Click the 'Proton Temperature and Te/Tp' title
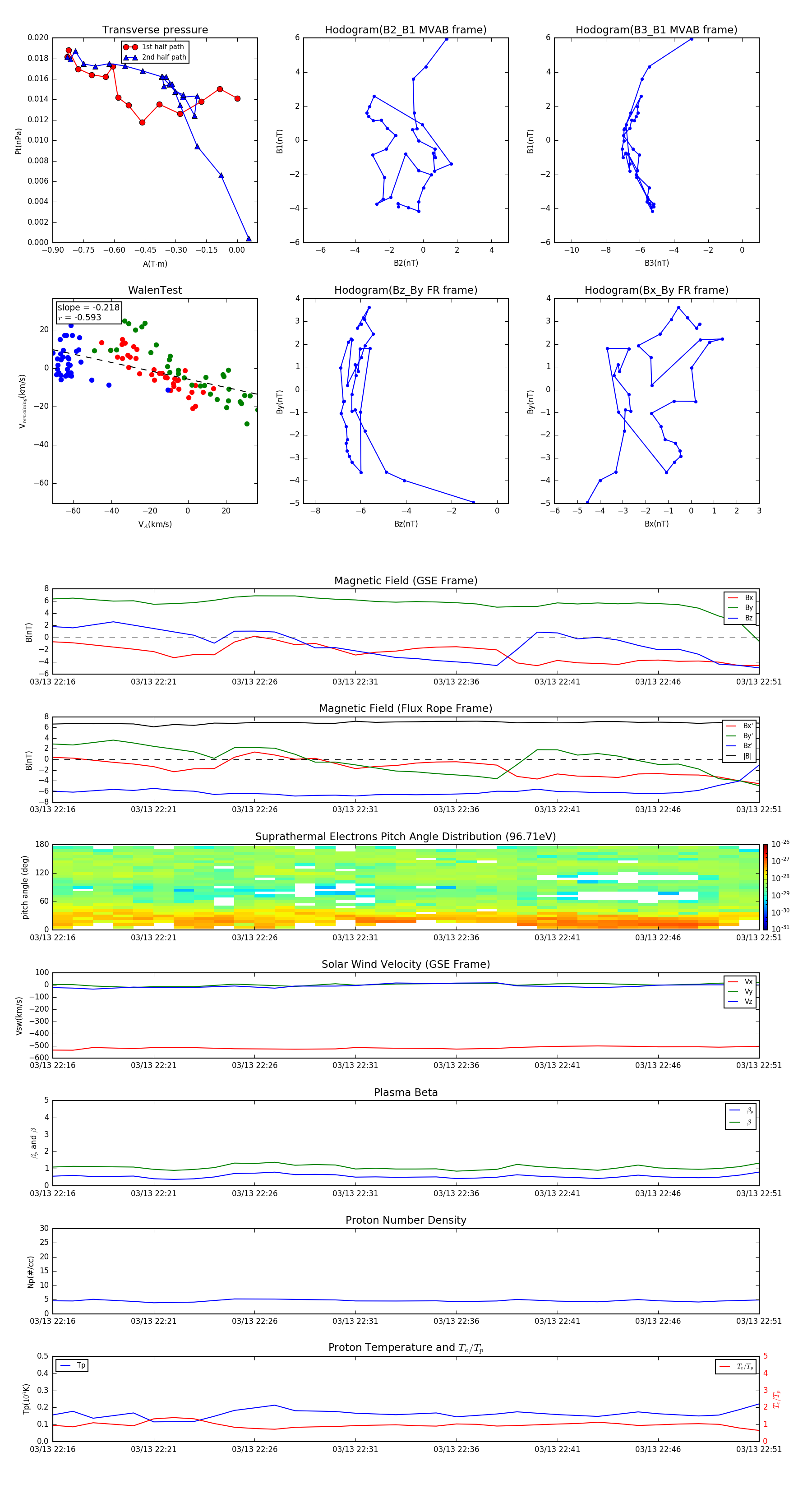This screenshot has width=812, height=1489. (406, 1348)
